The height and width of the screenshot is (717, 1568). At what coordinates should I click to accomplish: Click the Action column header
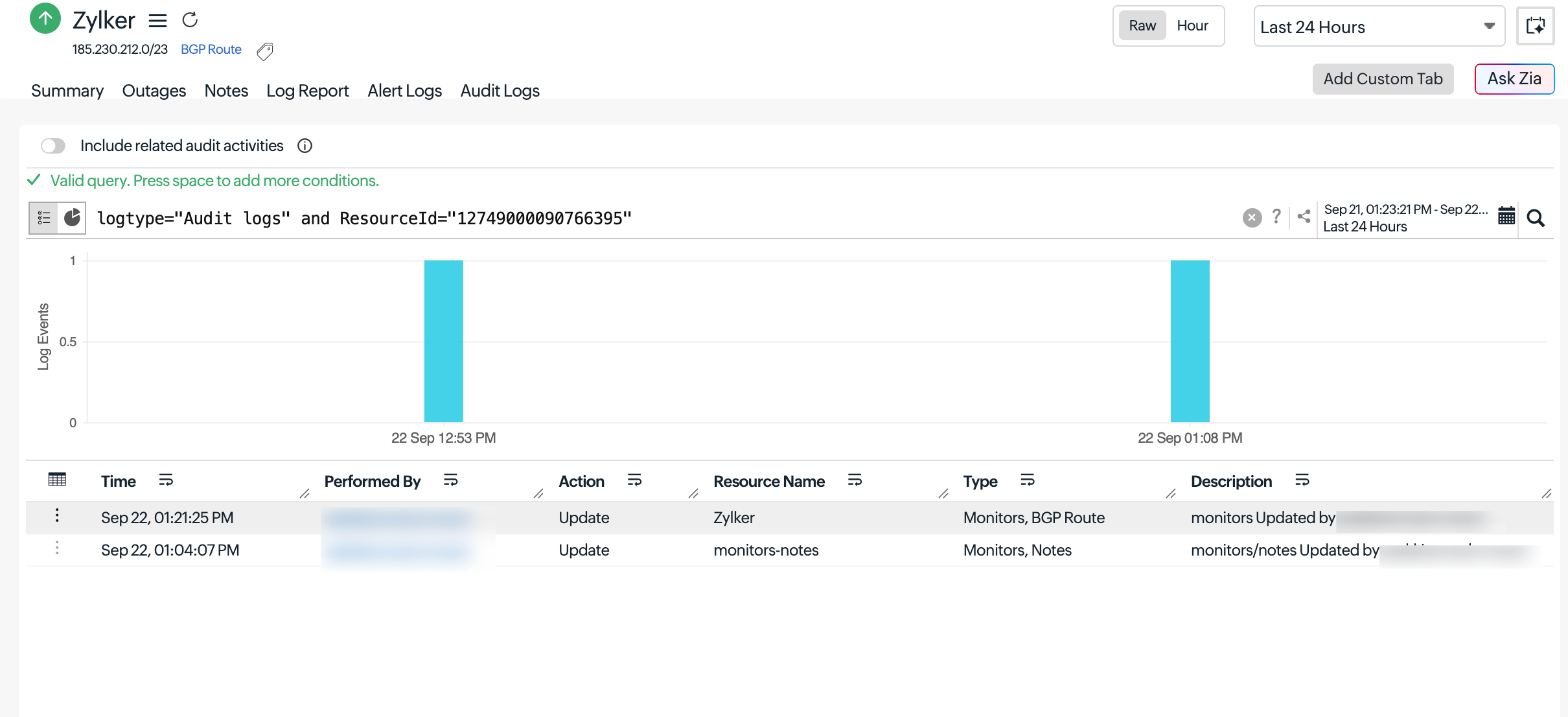coord(581,481)
